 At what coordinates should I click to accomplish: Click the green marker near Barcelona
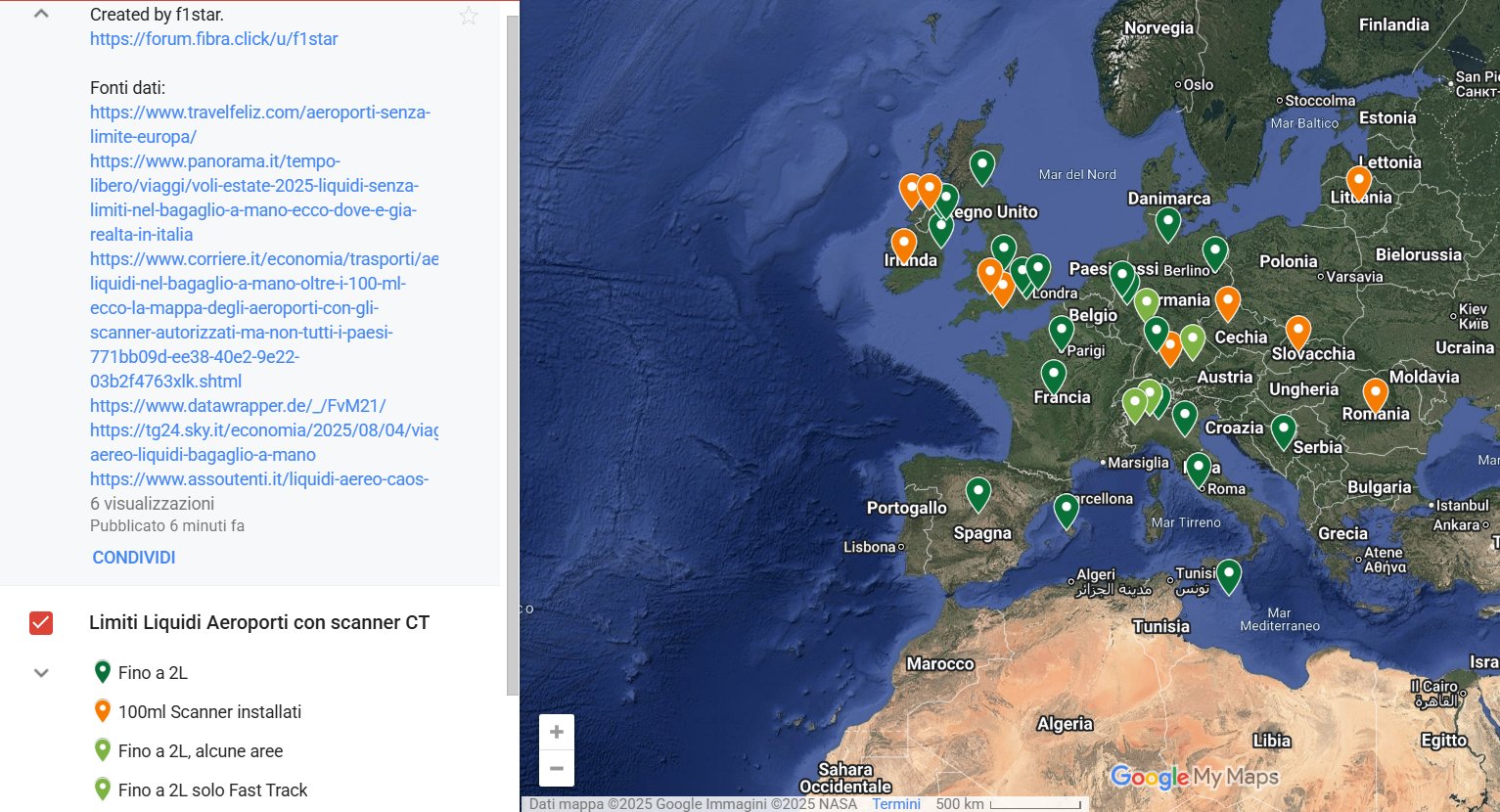point(1066,509)
